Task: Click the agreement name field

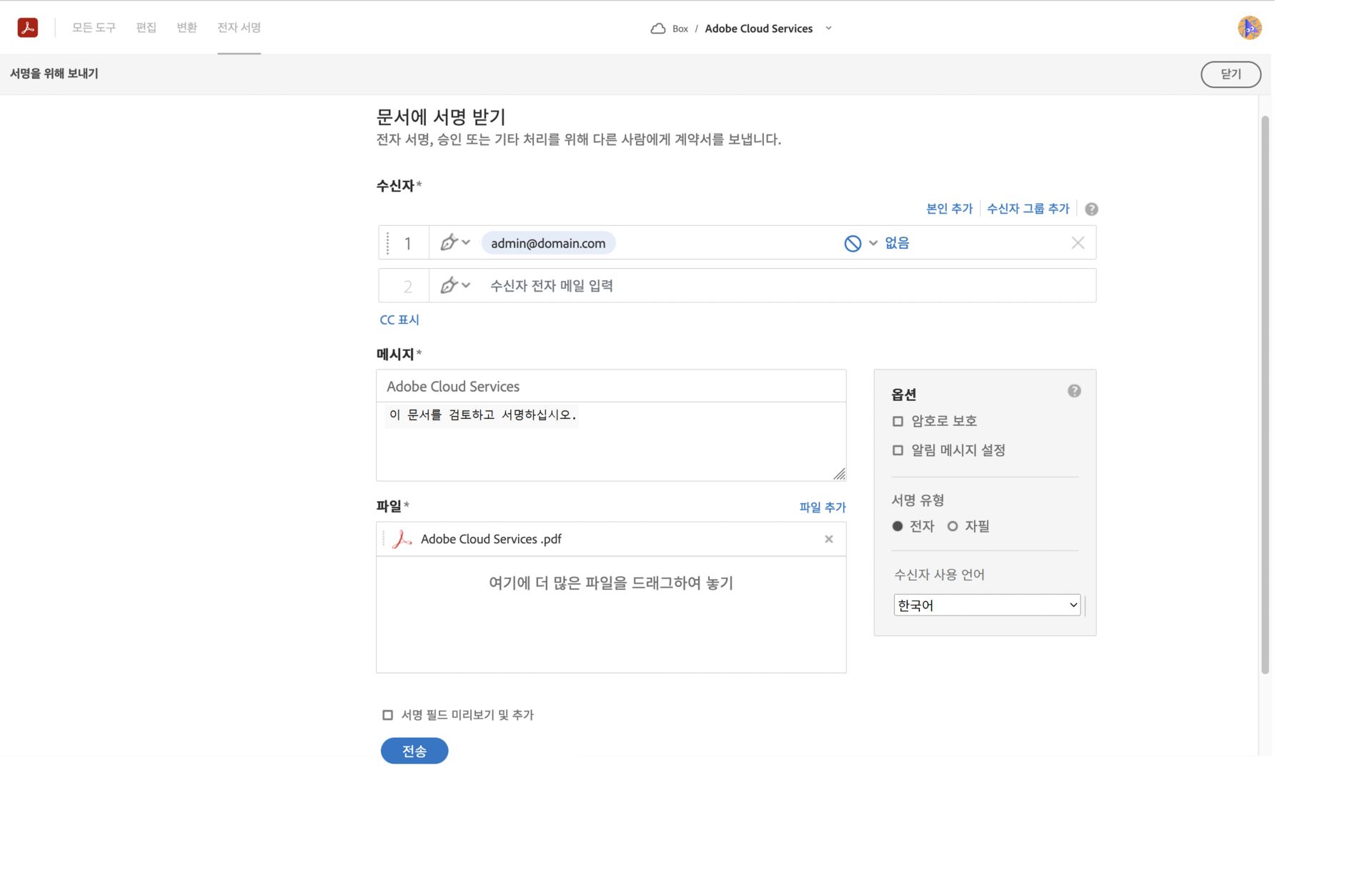Action: [x=611, y=386]
